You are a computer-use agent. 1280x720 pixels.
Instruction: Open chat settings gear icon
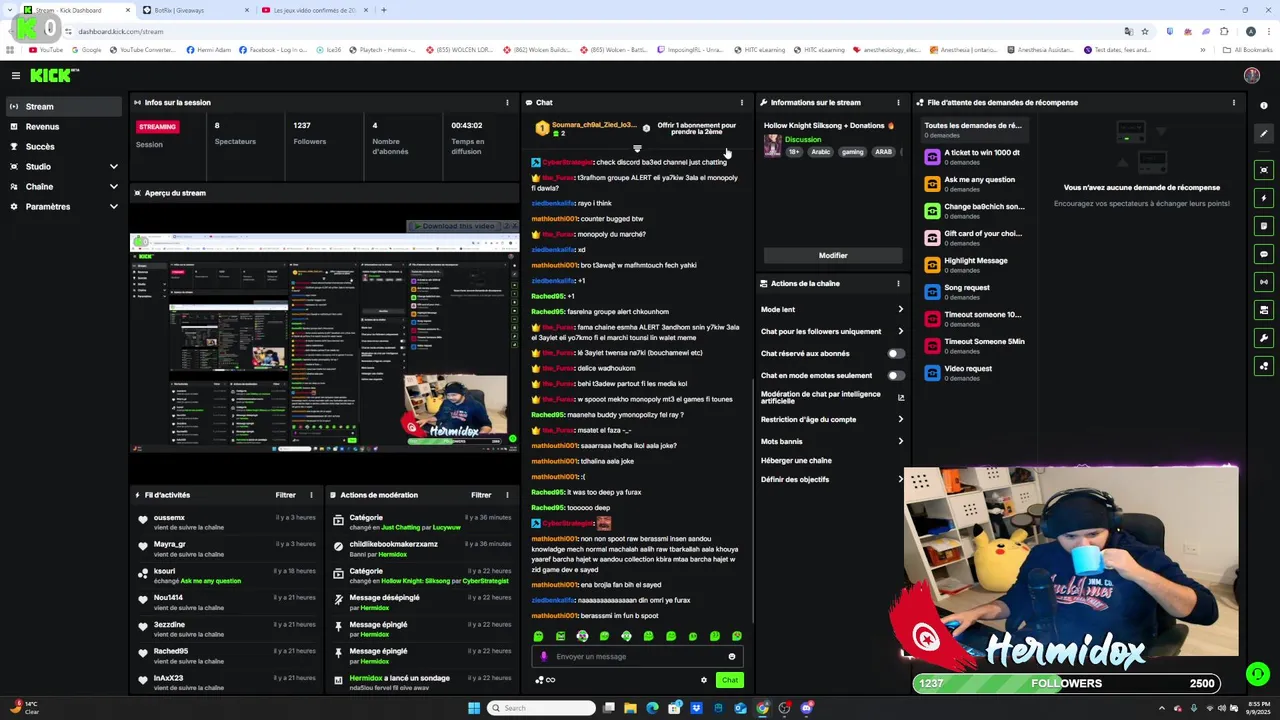point(704,680)
